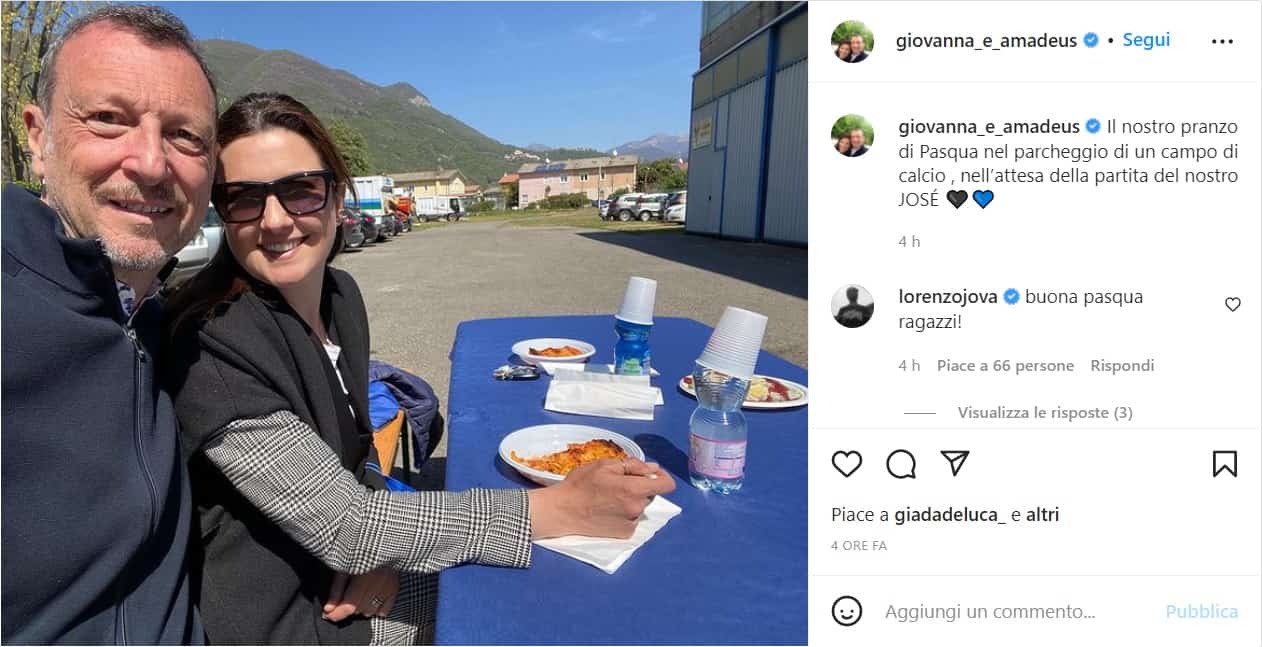Like the post with heart icon
1262x647 pixels.
[847, 464]
